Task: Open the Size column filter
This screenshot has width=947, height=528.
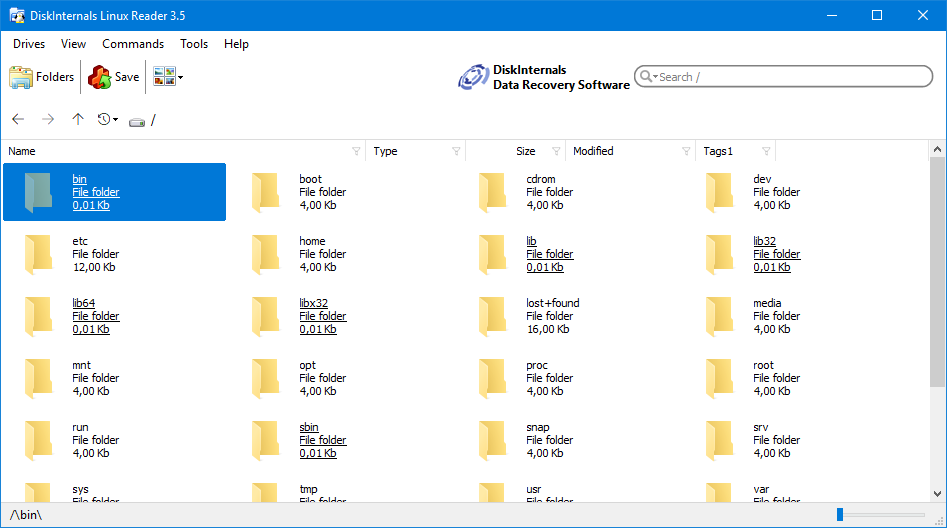Action: tap(556, 151)
